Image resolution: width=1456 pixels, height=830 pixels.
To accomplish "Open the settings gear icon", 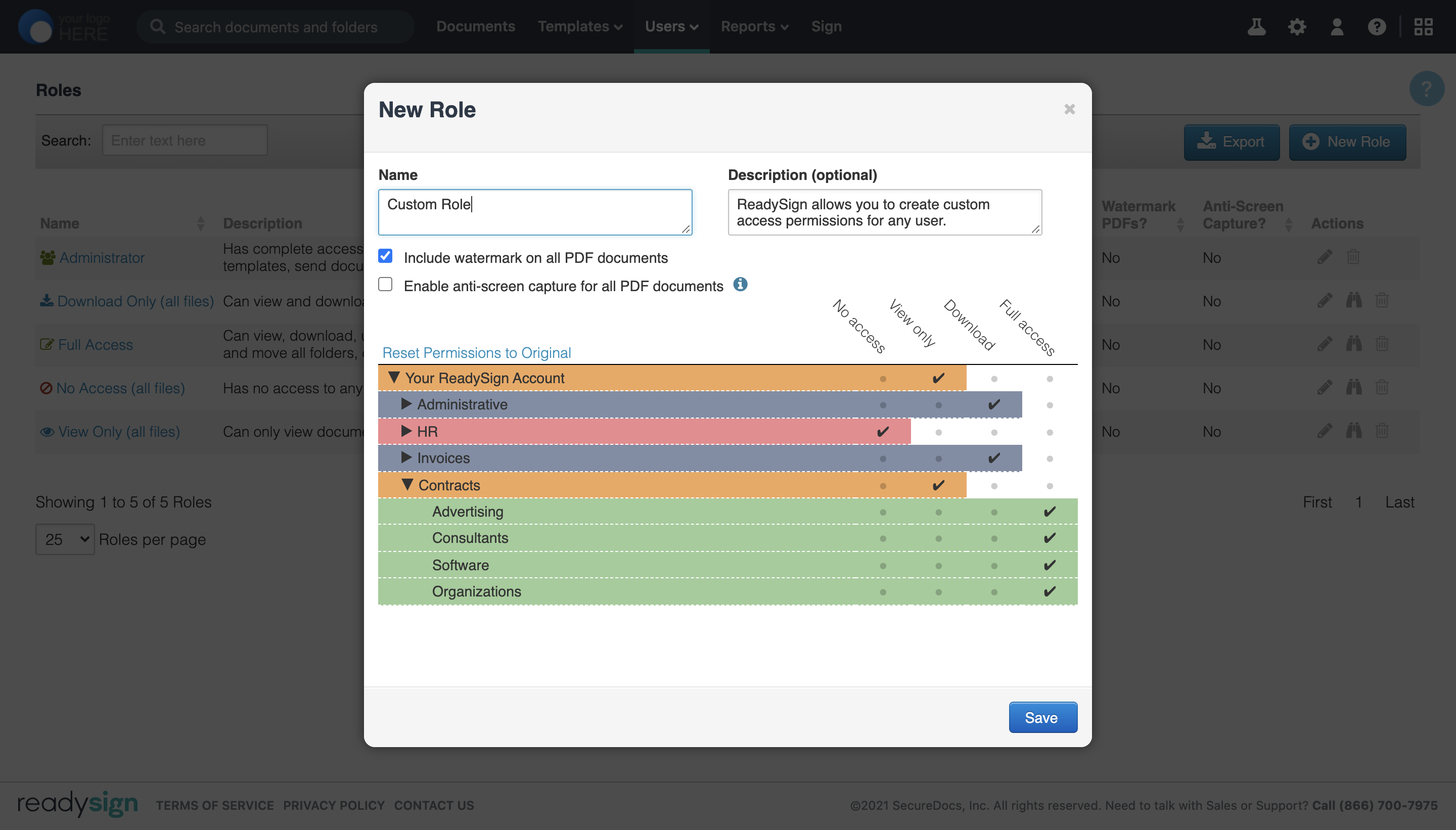I will (x=1296, y=26).
